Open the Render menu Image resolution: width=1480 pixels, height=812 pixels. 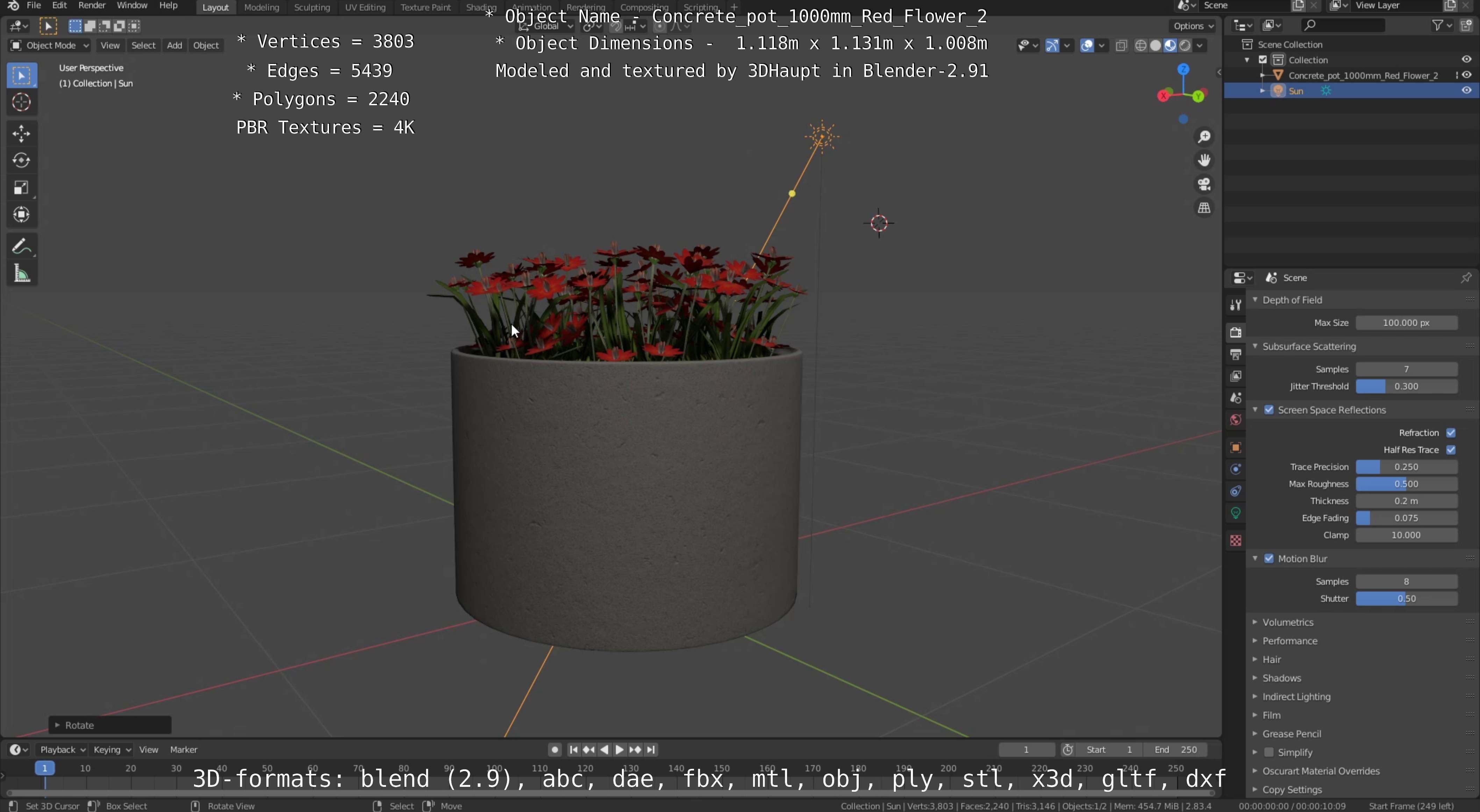pyautogui.click(x=92, y=6)
